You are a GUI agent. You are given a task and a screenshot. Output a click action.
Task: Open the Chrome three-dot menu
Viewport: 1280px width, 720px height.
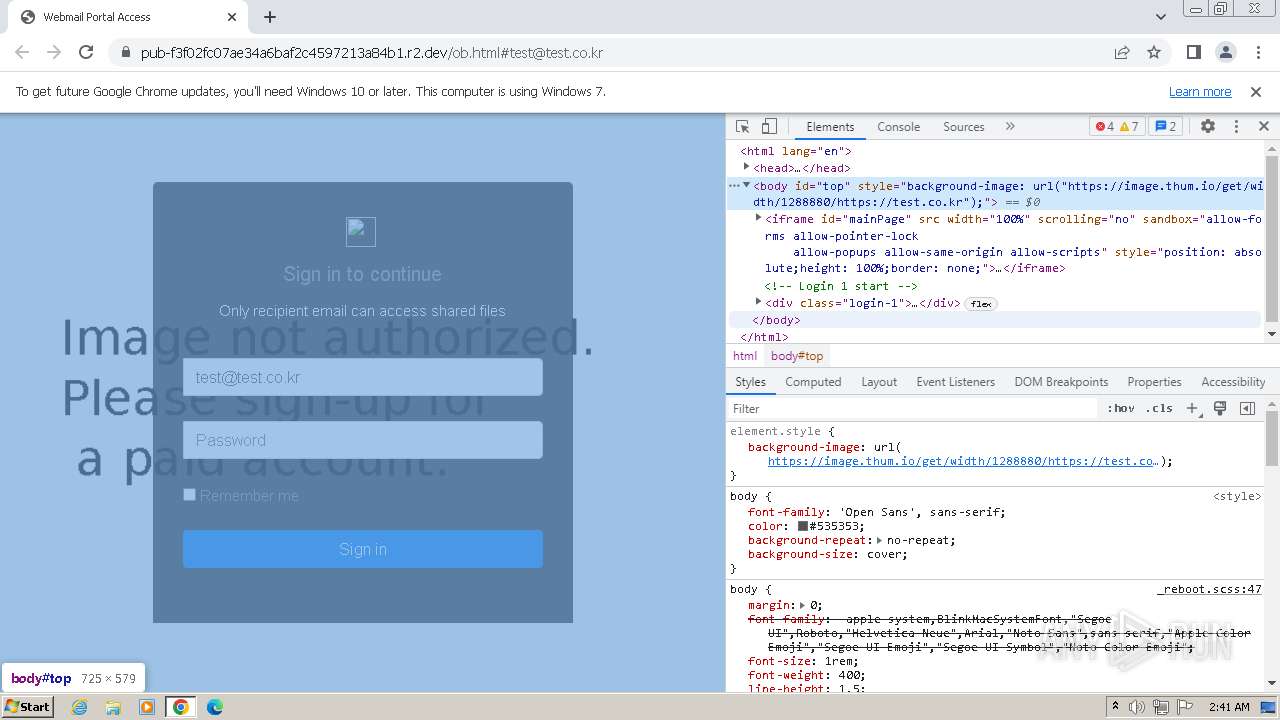[x=1257, y=52]
